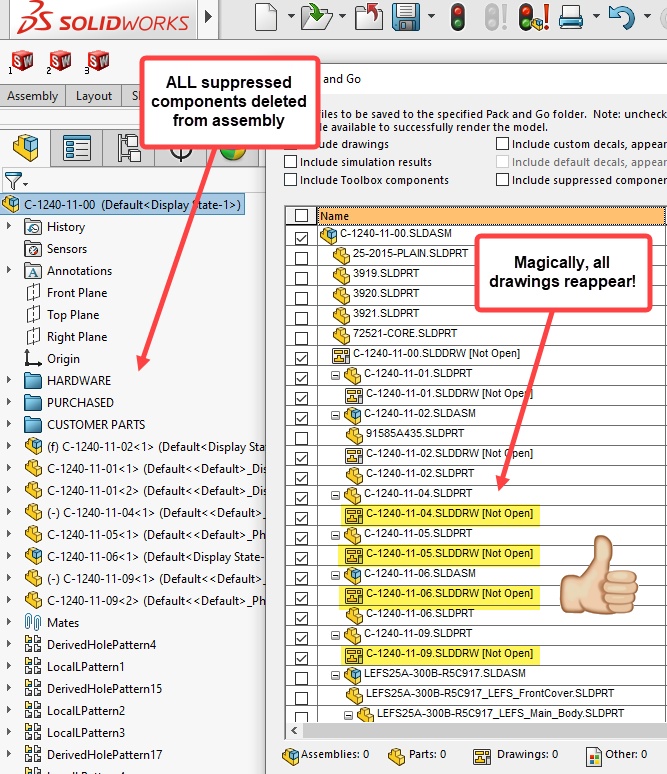The image size is (667, 774).
Task: Switch to the Layout tab
Action: (x=94, y=96)
